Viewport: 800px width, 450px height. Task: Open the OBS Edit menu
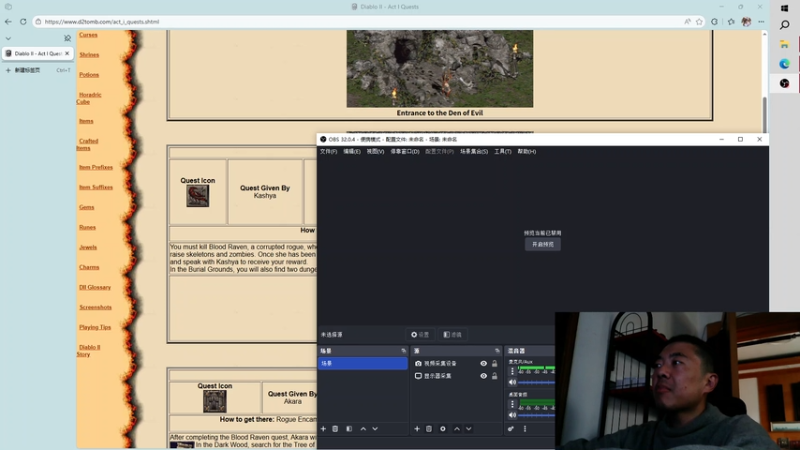click(x=352, y=152)
